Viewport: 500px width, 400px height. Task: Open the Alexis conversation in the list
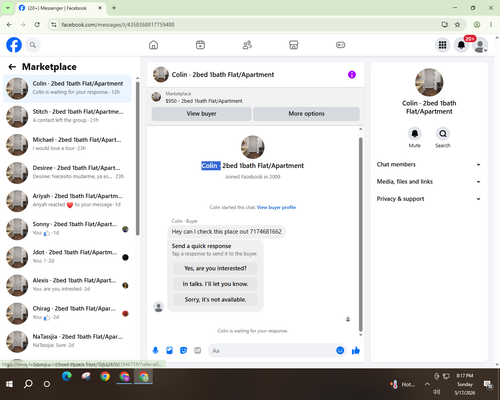[67, 285]
